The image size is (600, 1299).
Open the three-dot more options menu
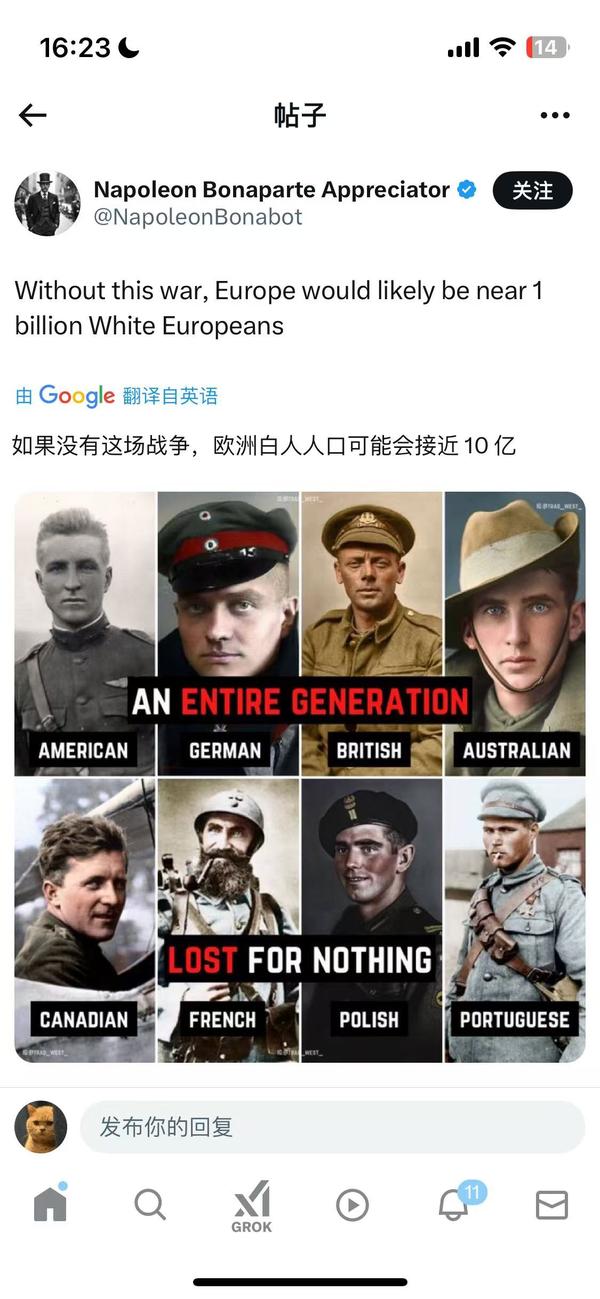click(x=555, y=116)
